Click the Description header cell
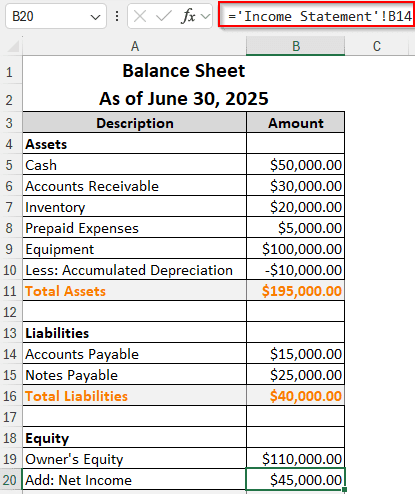Image resolution: width=415 pixels, height=494 pixels. [135, 123]
